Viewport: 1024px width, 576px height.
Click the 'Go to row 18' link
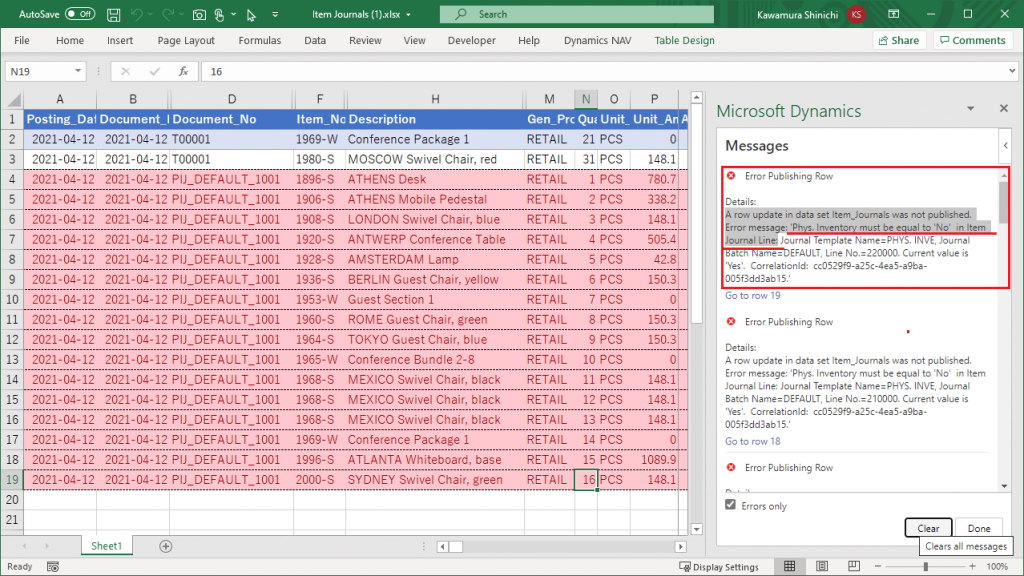752,441
